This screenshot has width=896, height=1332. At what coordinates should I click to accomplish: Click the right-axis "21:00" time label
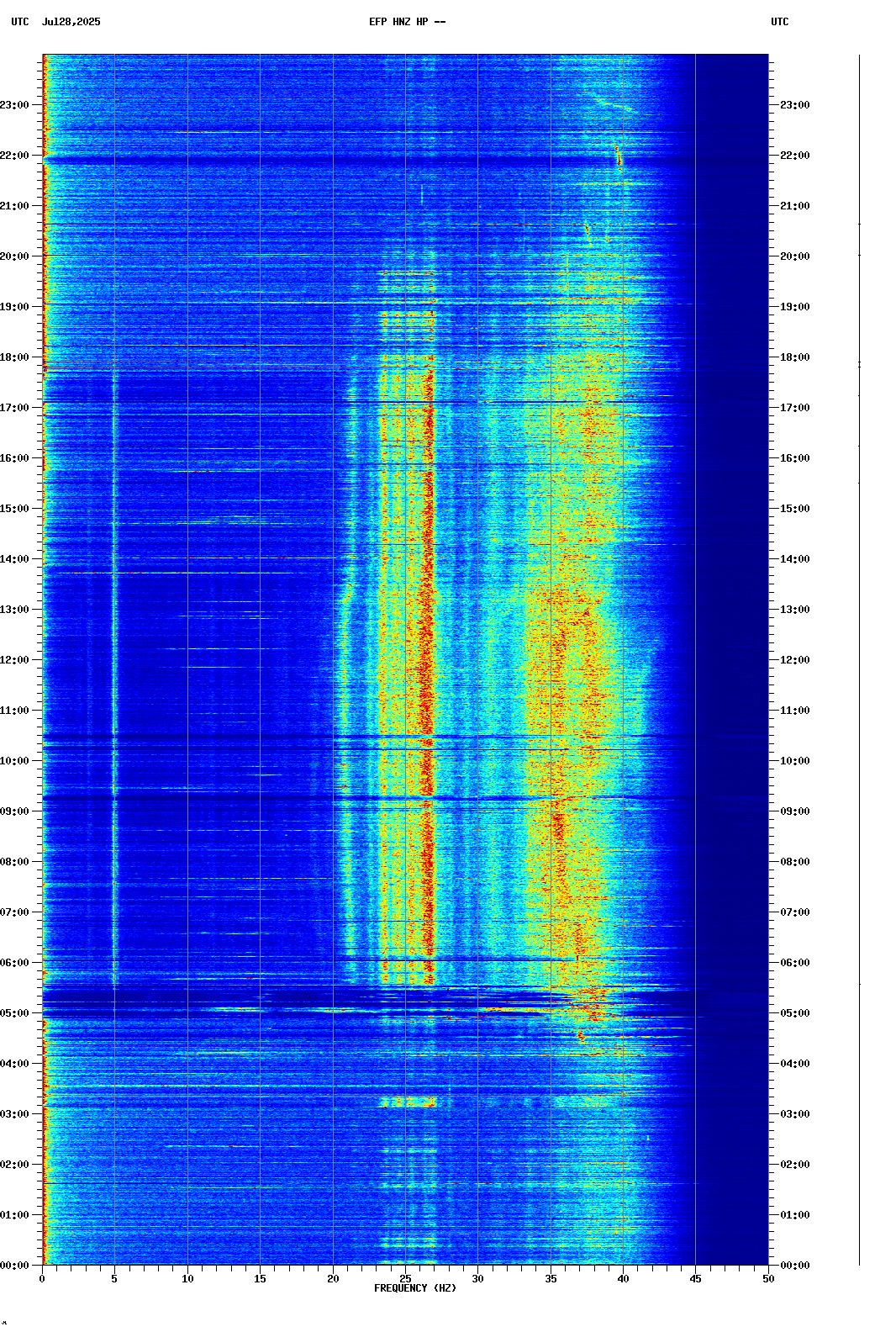pyautogui.click(x=795, y=206)
